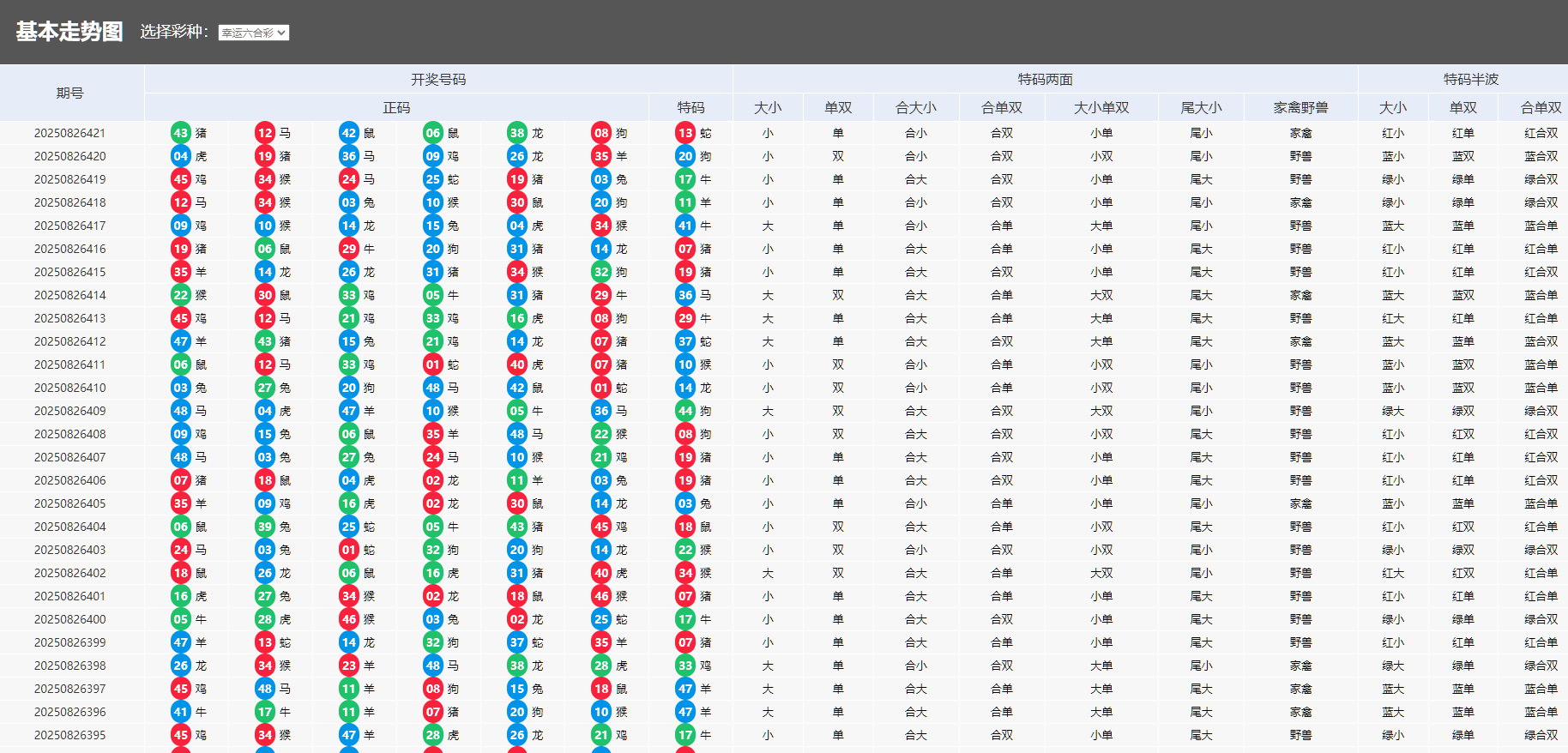Click green 特码 ball 17 in issue 20250826419
Screen dimensions: 1568x753
pos(684,179)
